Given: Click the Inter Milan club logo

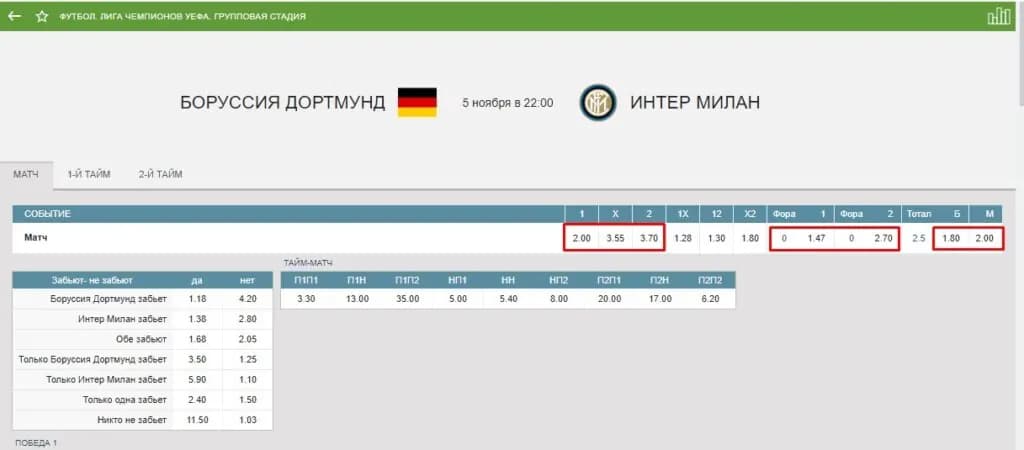Looking at the screenshot, I should (x=598, y=103).
